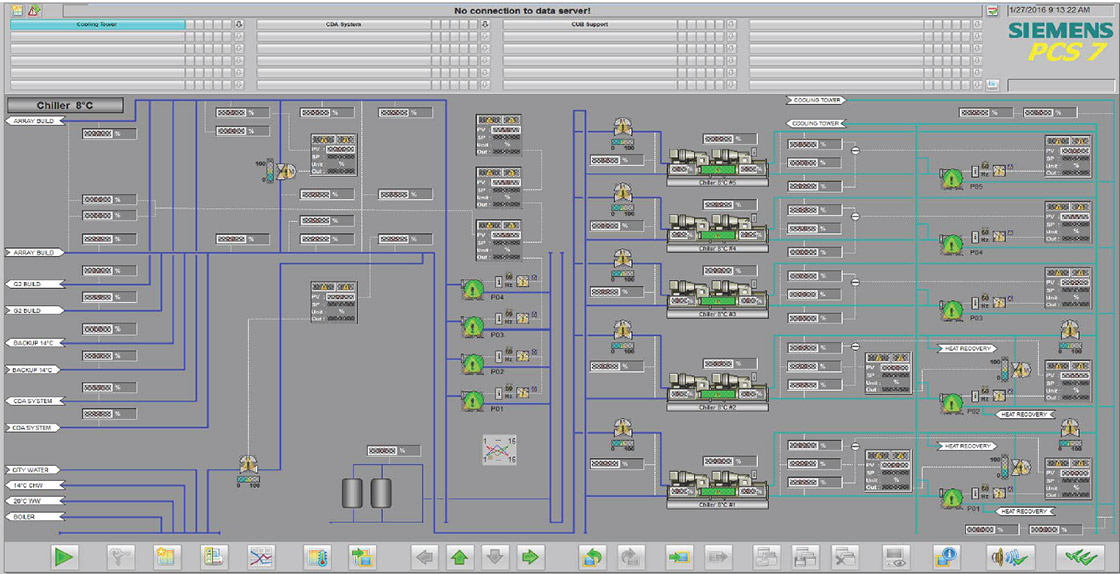Viewport: 1120px width, 574px height.
Task: Open the information icon in bottom toolbar
Action: (x=946, y=556)
